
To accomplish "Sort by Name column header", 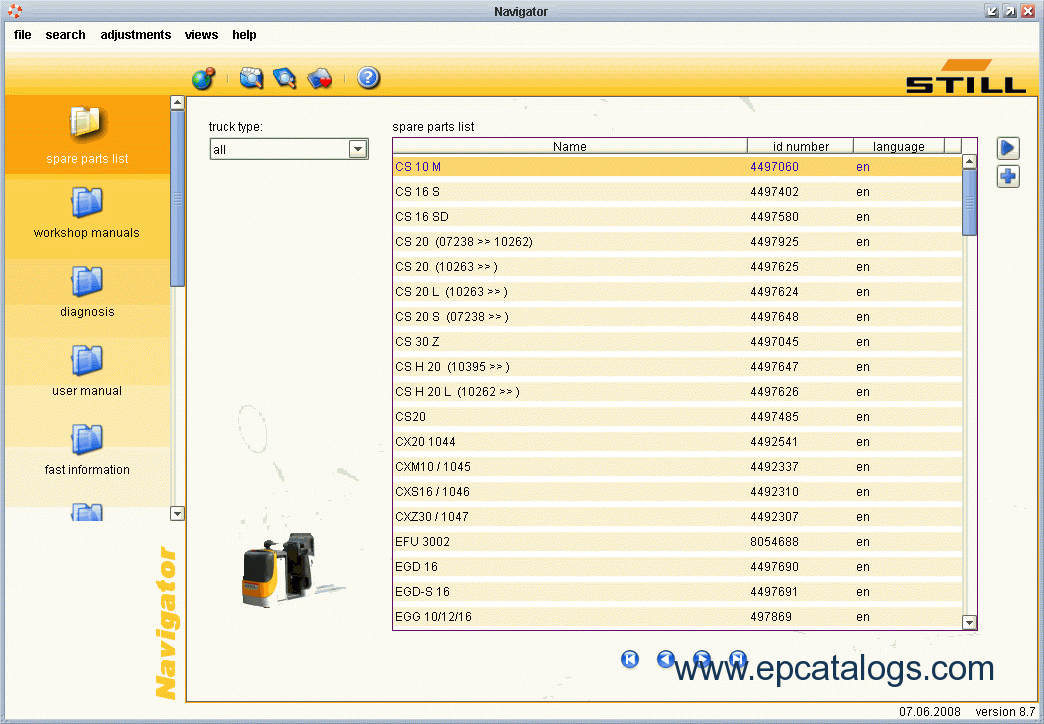I will (570, 147).
